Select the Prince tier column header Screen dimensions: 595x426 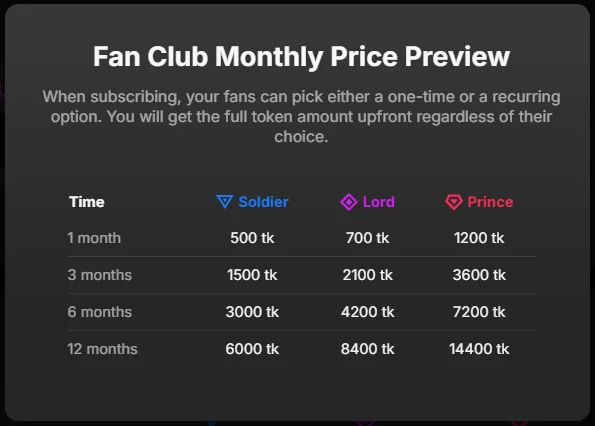[x=479, y=202]
